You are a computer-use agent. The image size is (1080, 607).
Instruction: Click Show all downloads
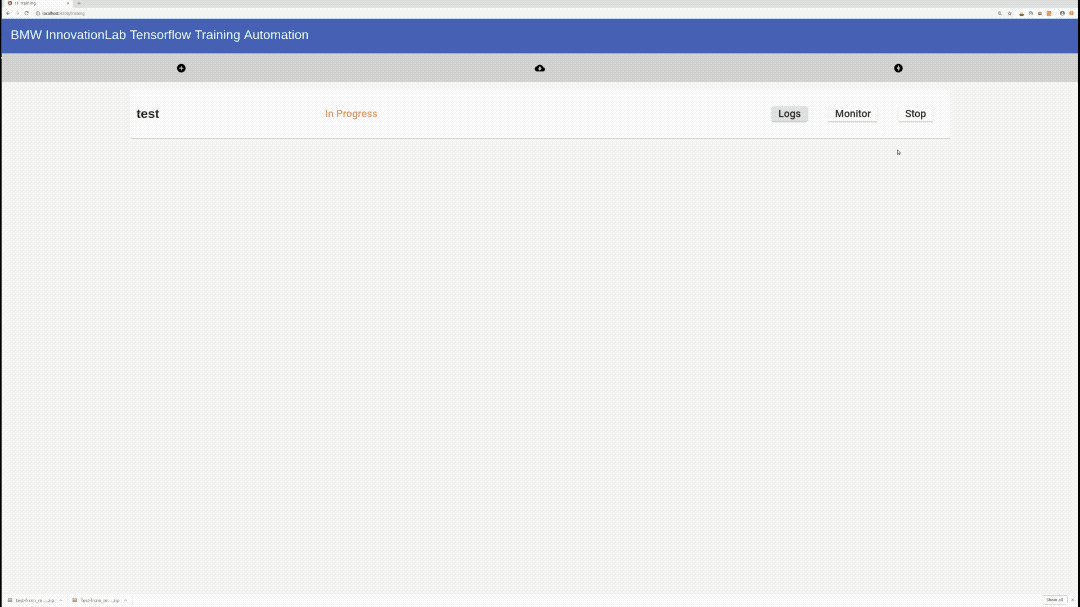pos(1055,600)
